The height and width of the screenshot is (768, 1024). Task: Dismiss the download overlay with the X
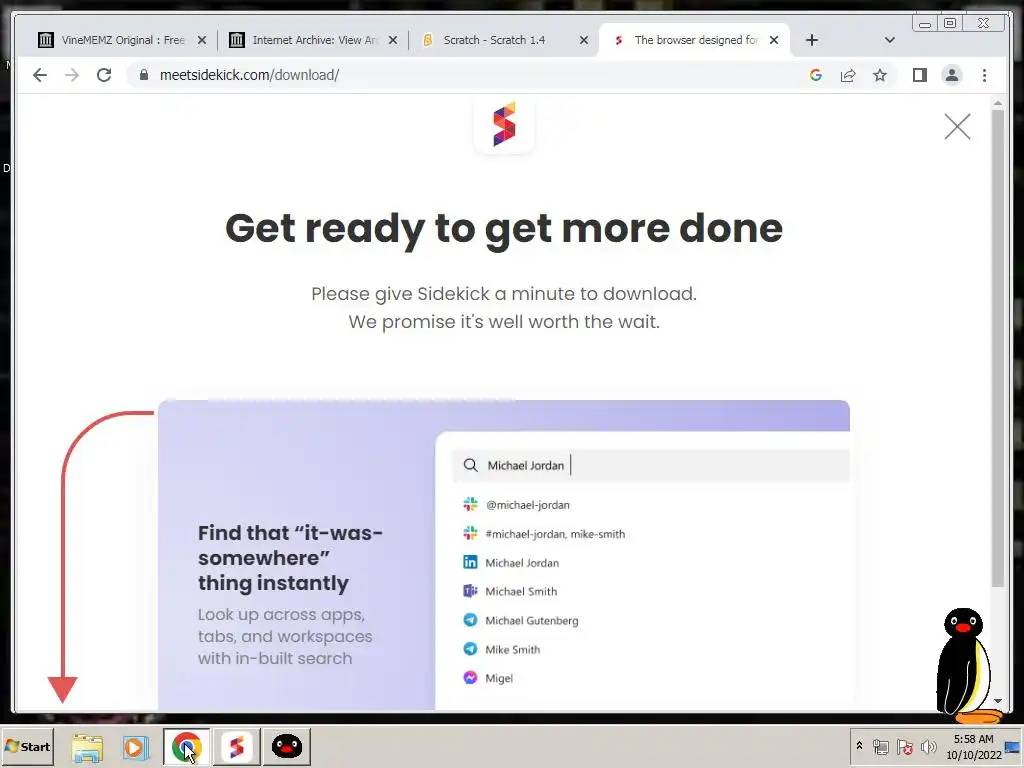957,127
